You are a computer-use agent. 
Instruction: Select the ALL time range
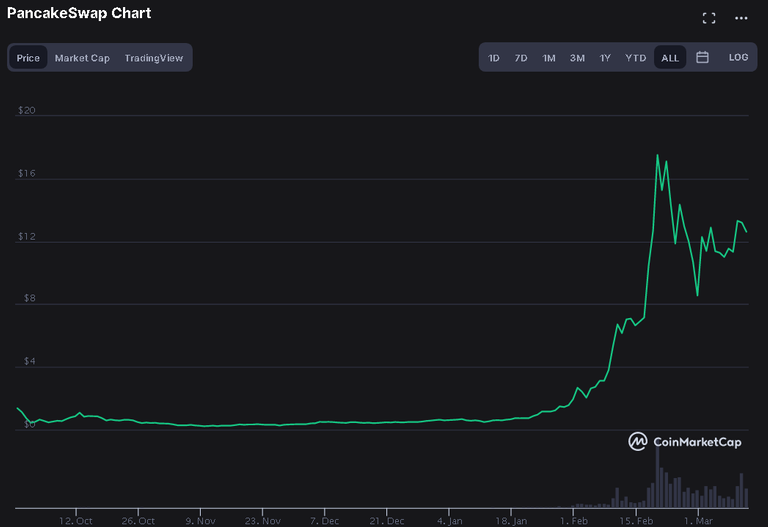(670, 58)
